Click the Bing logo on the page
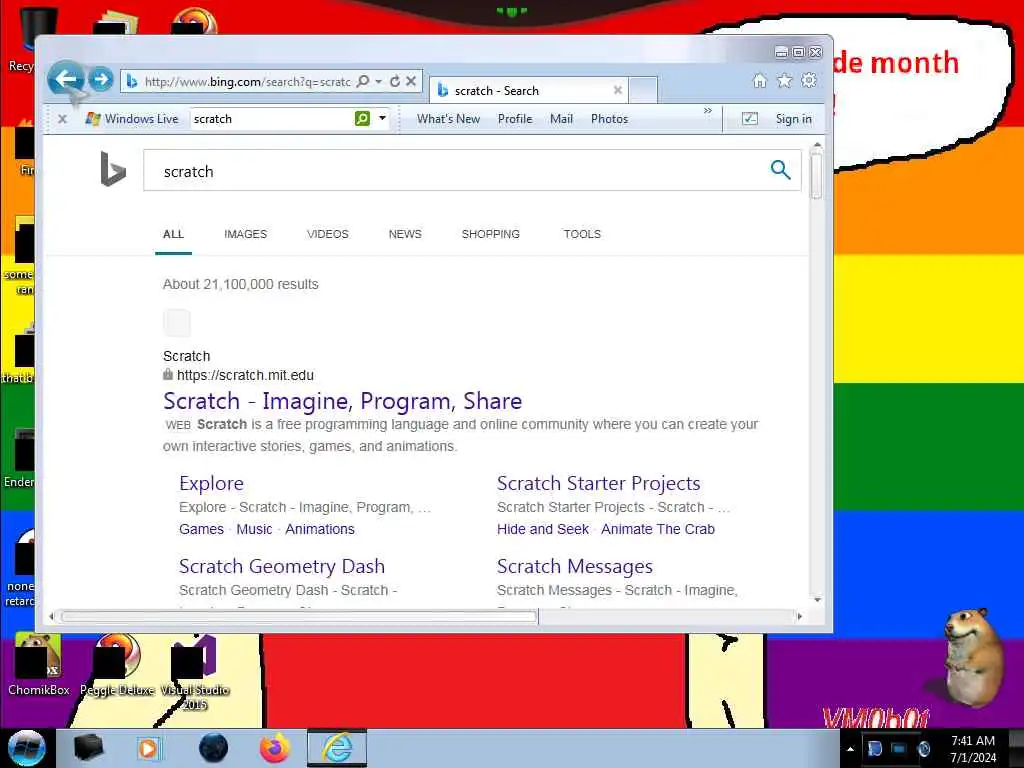Screen dimensions: 1024x768 click(x=112, y=168)
